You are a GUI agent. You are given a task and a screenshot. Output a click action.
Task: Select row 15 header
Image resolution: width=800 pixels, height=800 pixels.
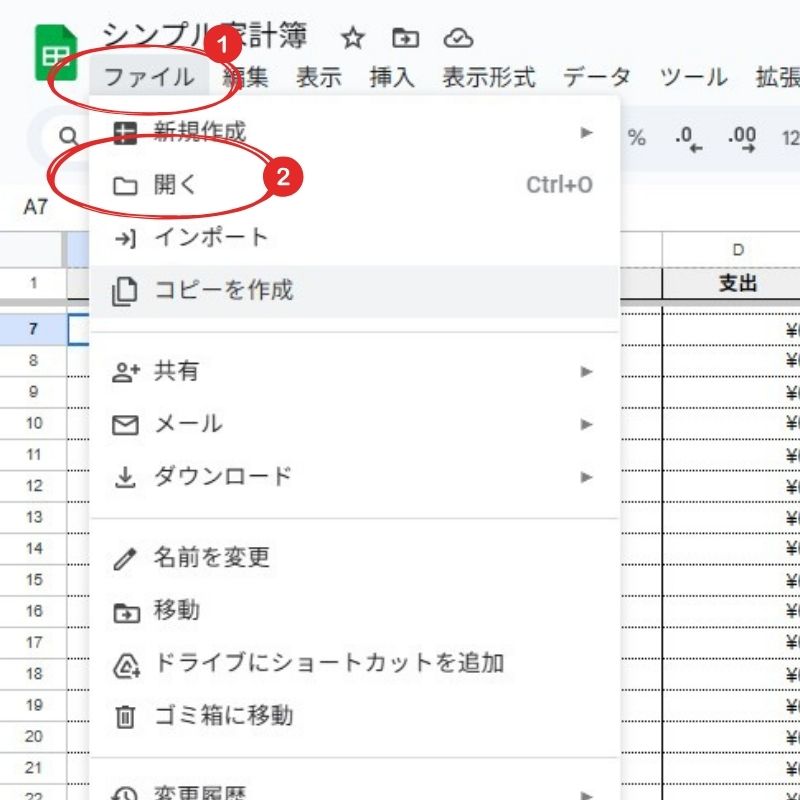point(33,580)
